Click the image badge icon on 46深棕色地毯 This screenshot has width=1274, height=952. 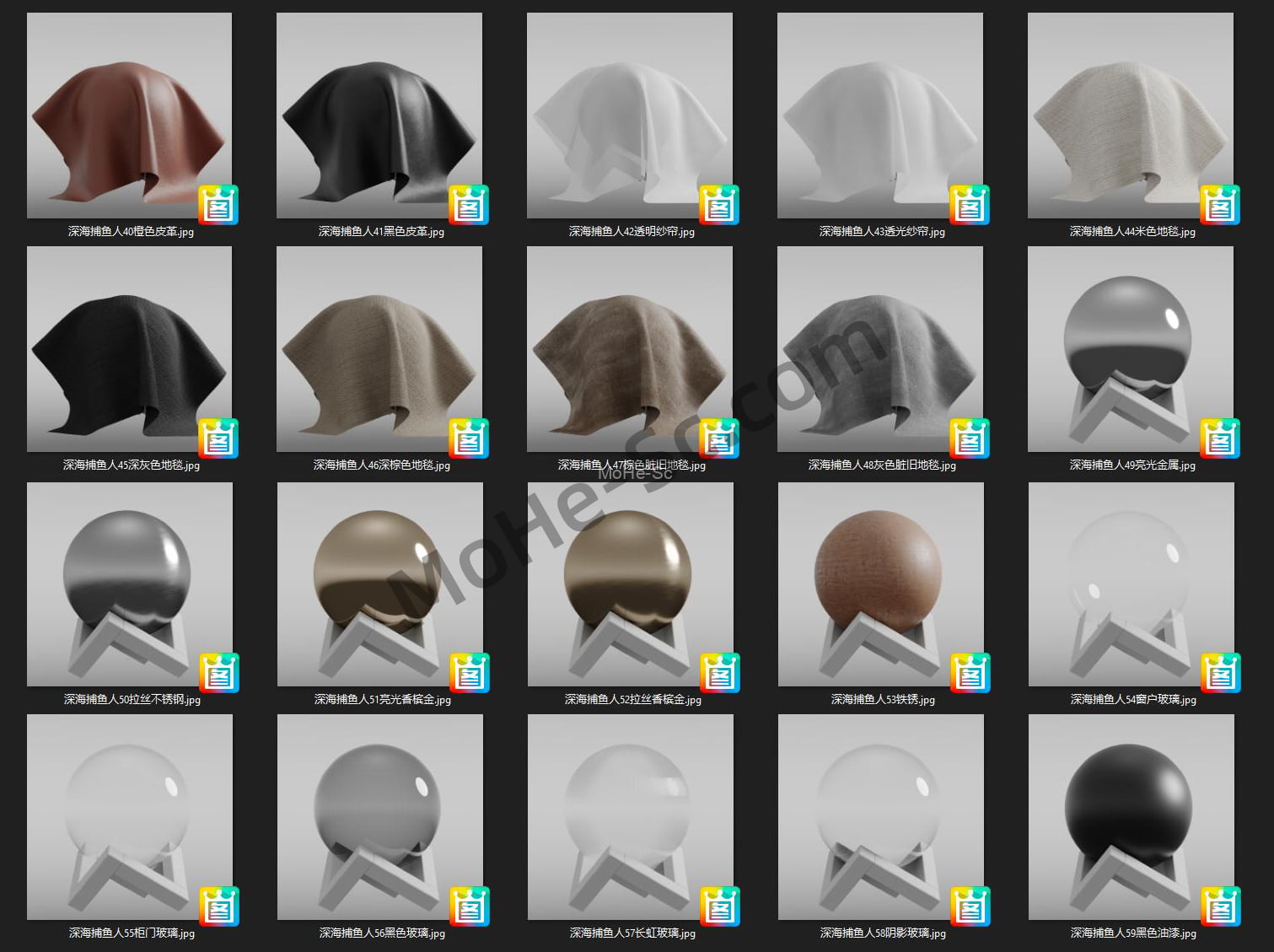click(x=469, y=438)
